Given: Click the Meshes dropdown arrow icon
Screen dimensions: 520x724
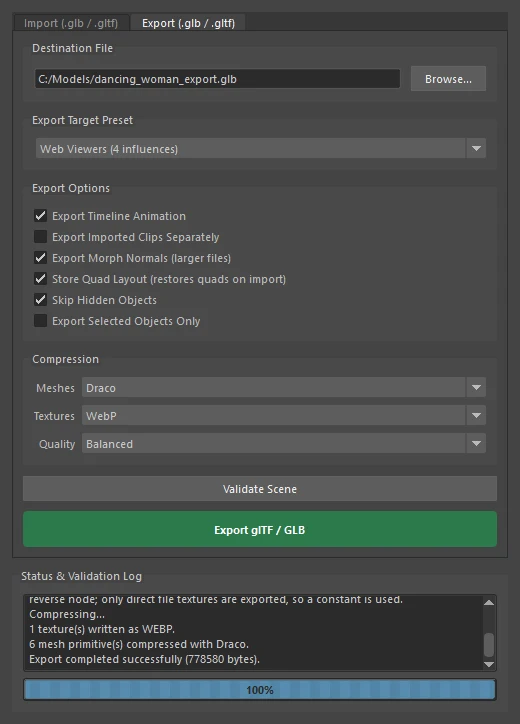Looking at the screenshot, I should 476,387.
